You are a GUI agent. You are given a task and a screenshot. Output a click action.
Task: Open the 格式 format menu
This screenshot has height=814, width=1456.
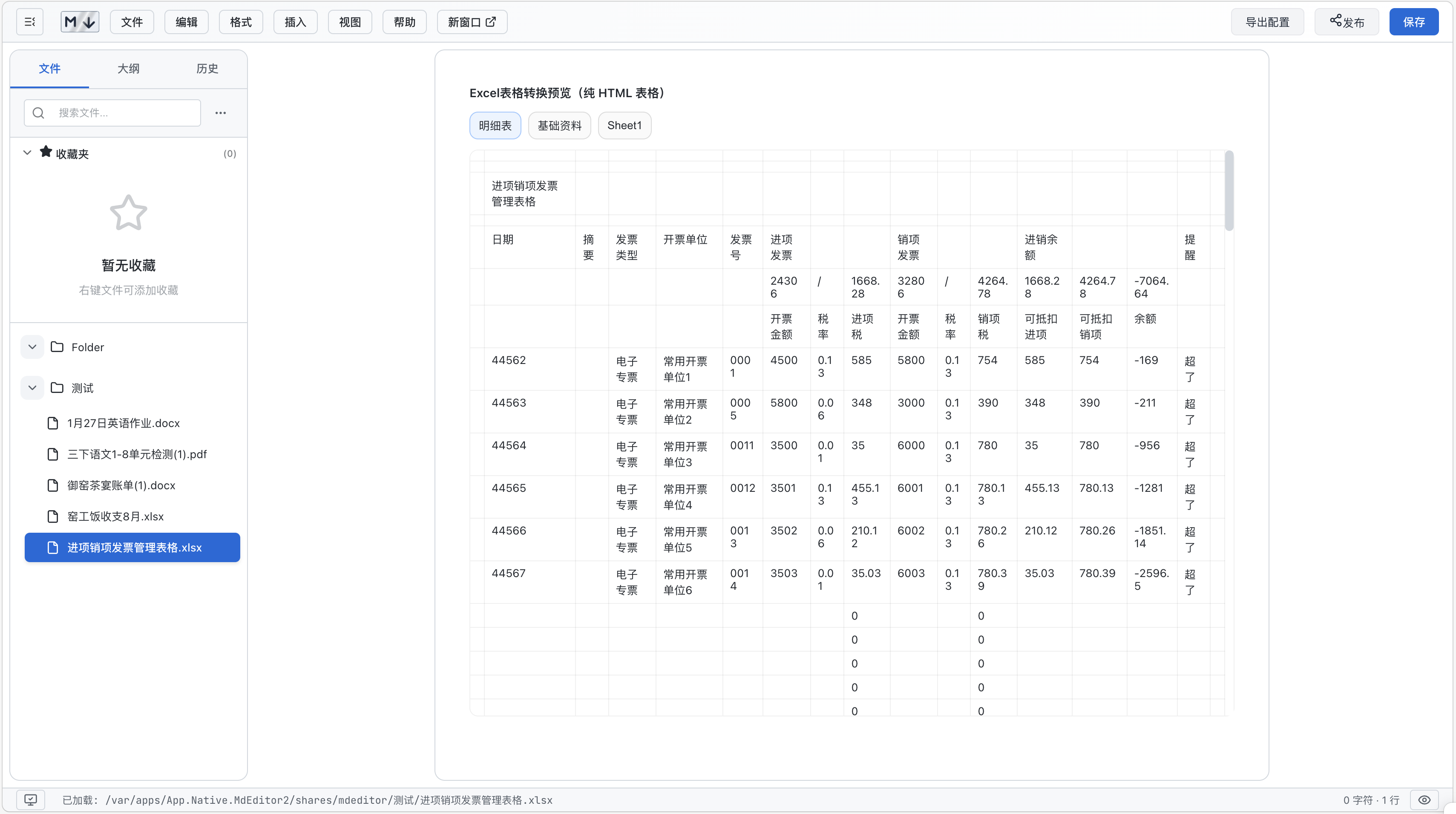point(241,22)
